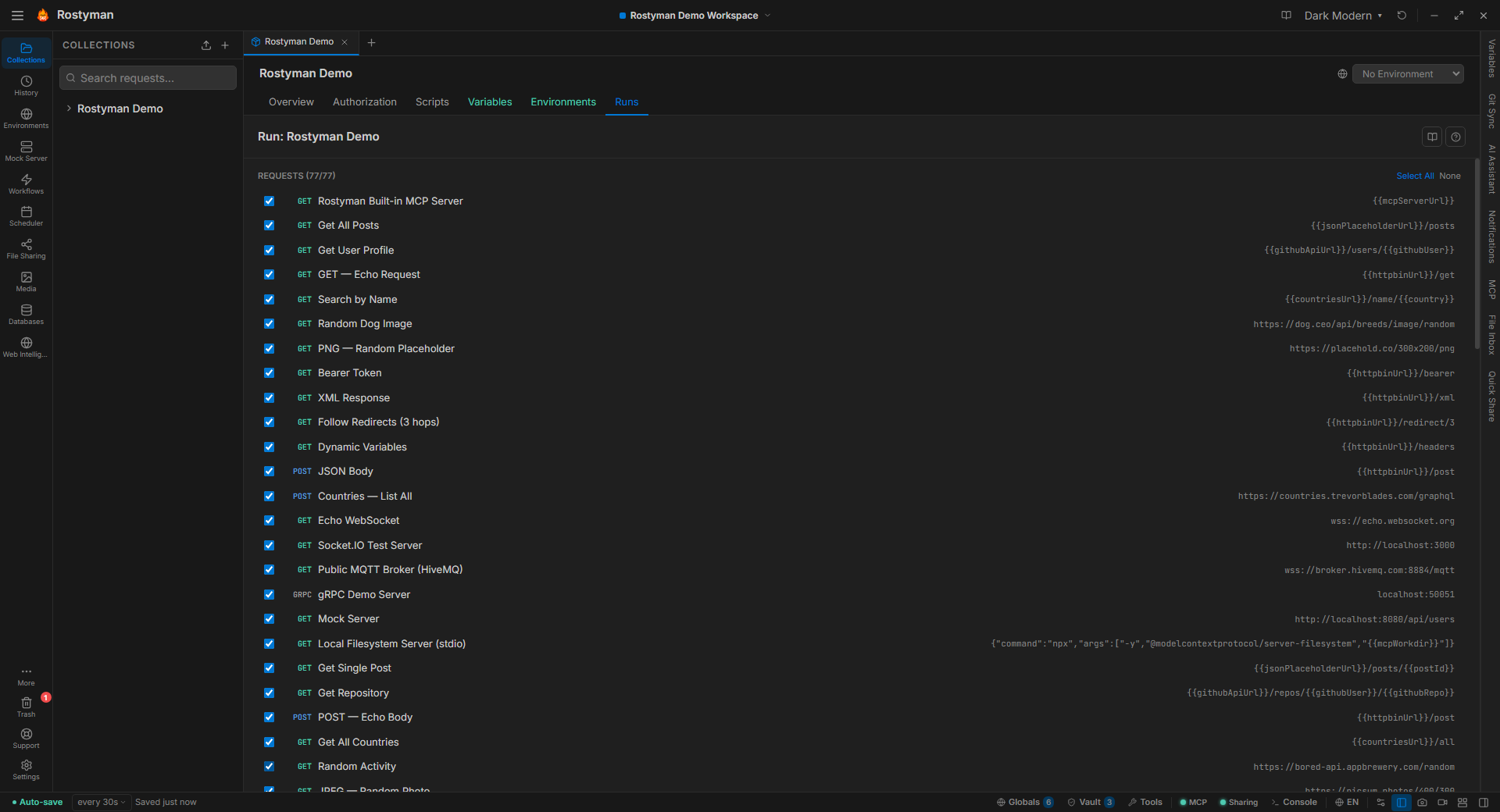This screenshot has width=1500, height=812.
Task: Uncheck the Get User Profile request
Action: pos(269,250)
